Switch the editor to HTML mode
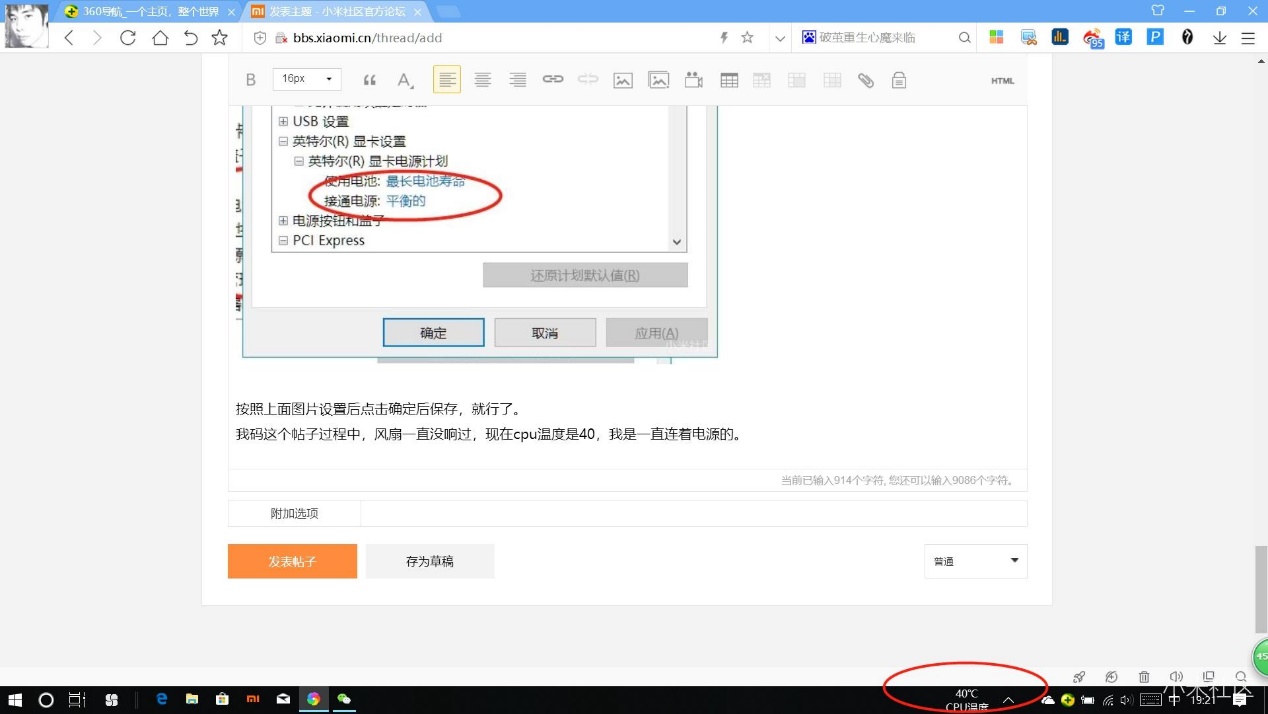This screenshot has width=1268, height=714. [x=1002, y=81]
